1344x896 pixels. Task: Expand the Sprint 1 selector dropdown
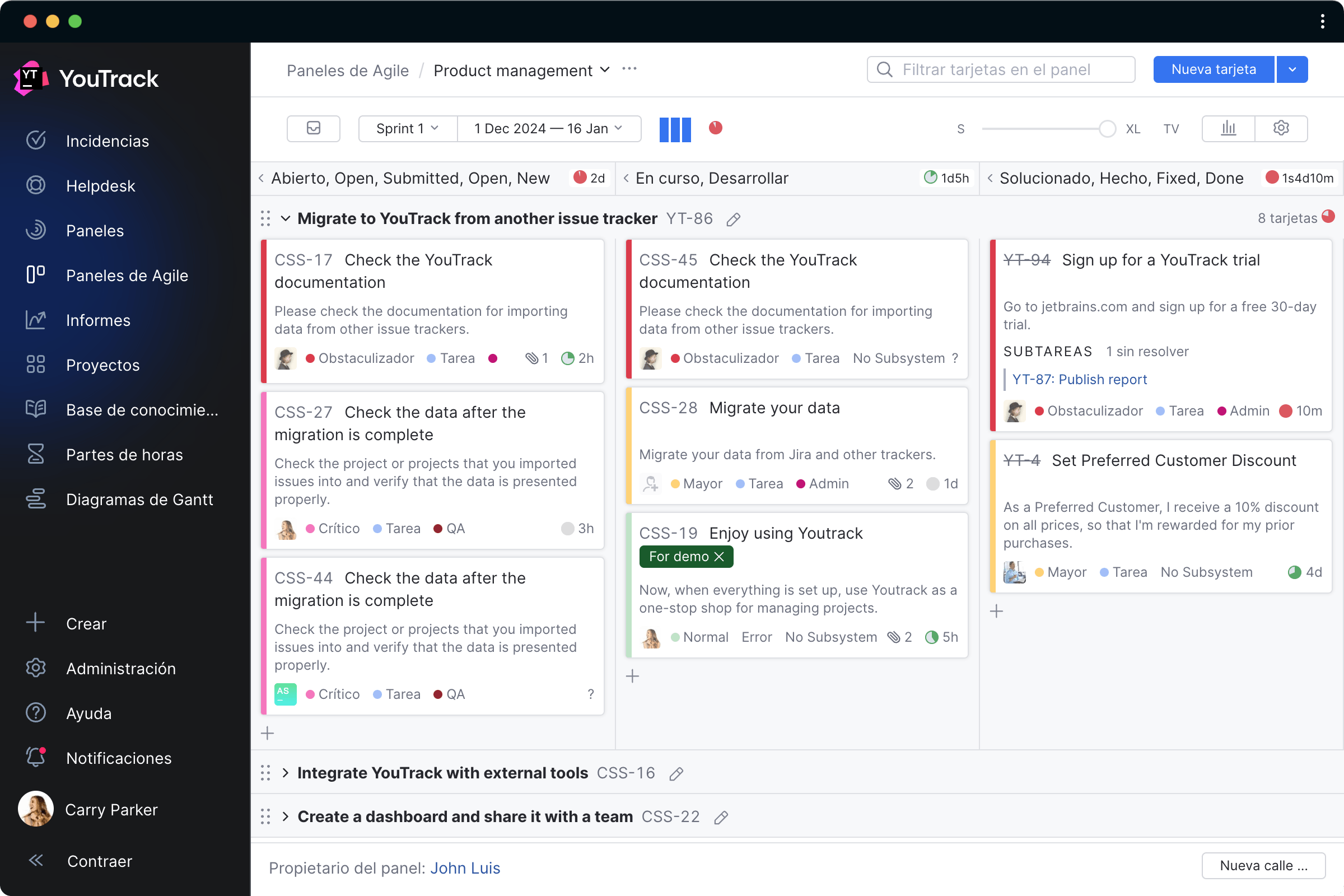point(402,128)
